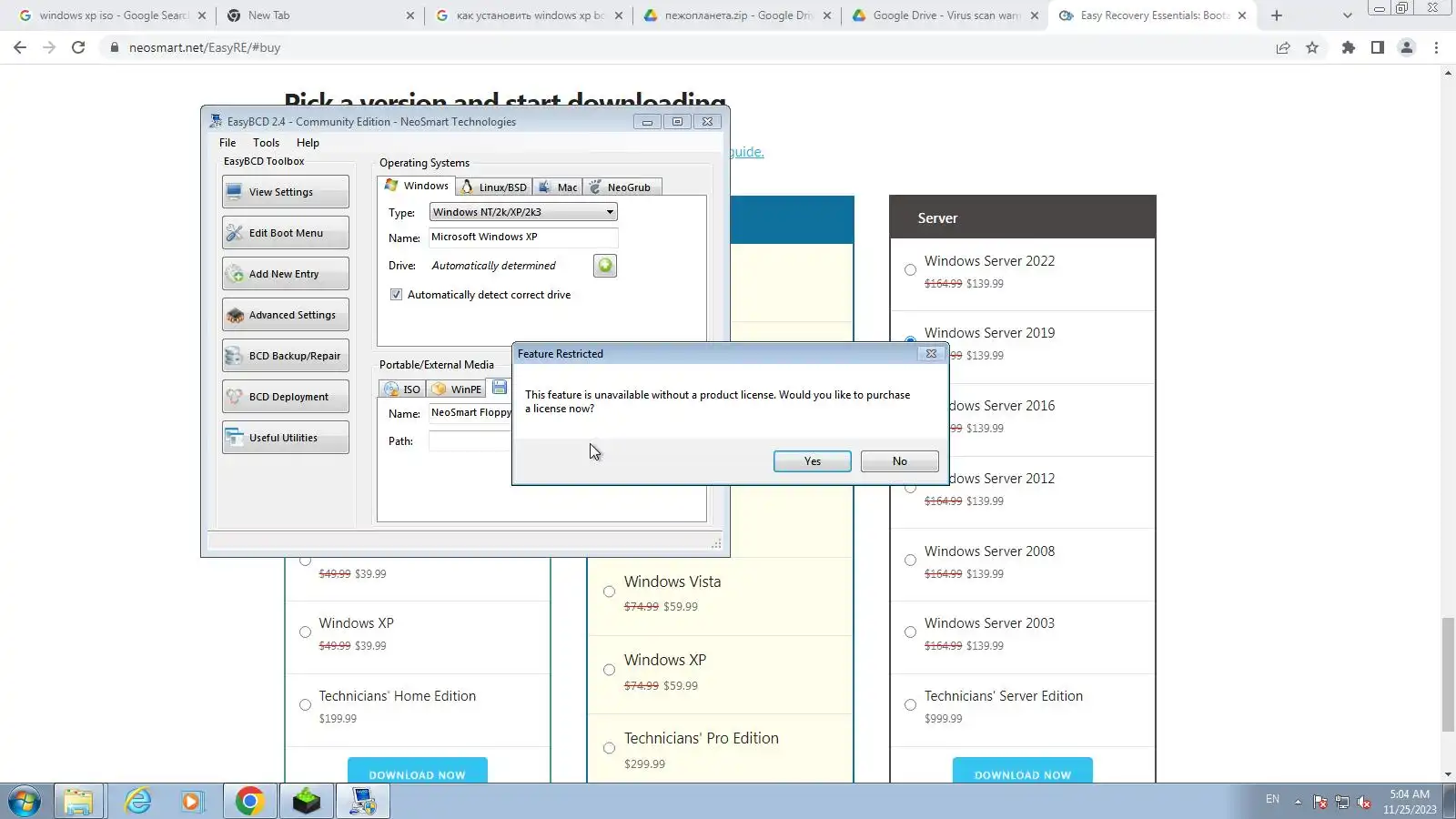
Task: Select the WinPE tab
Action: tap(457, 389)
